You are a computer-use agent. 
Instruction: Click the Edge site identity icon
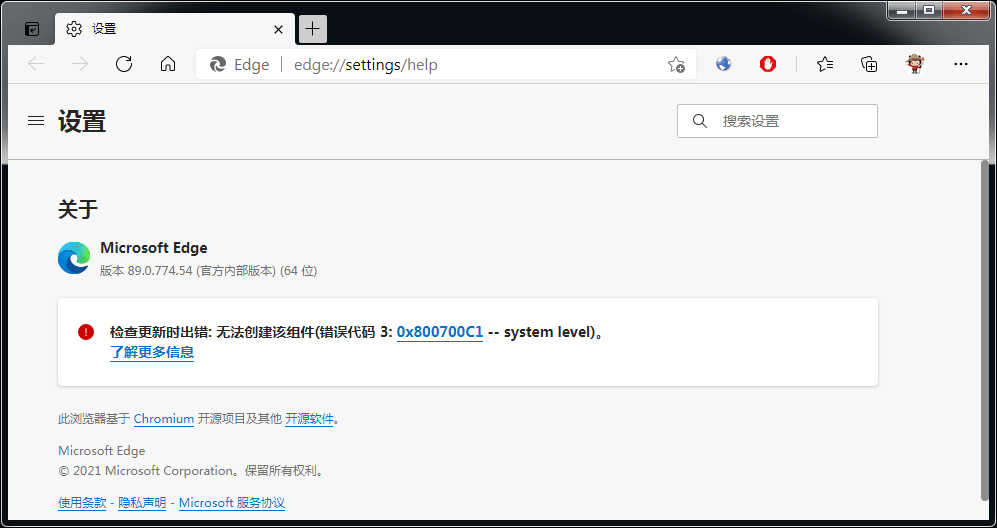pos(218,64)
